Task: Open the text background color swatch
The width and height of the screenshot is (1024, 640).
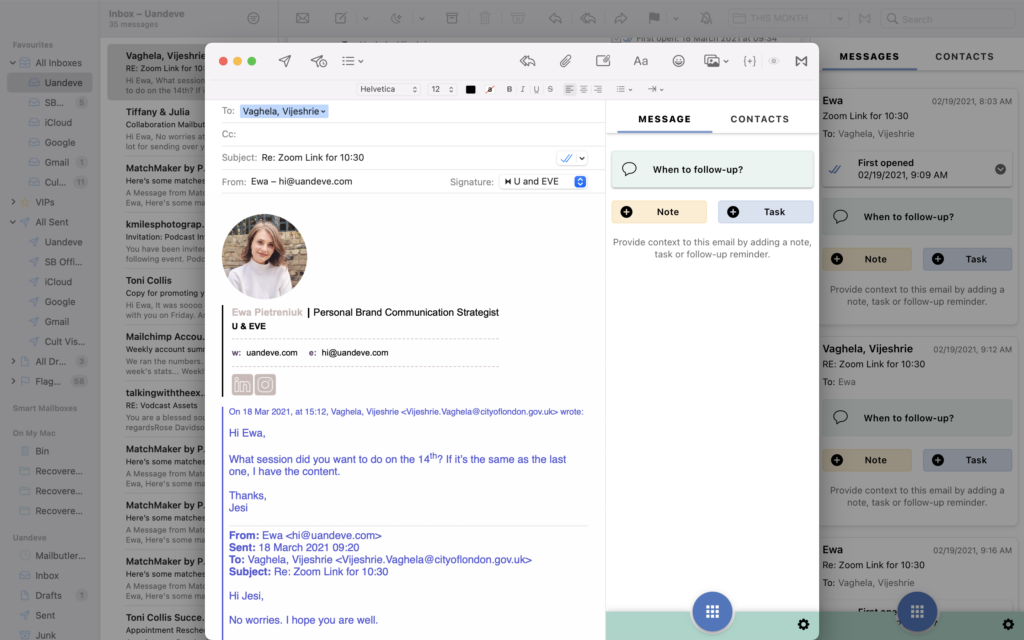Action: click(x=490, y=89)
